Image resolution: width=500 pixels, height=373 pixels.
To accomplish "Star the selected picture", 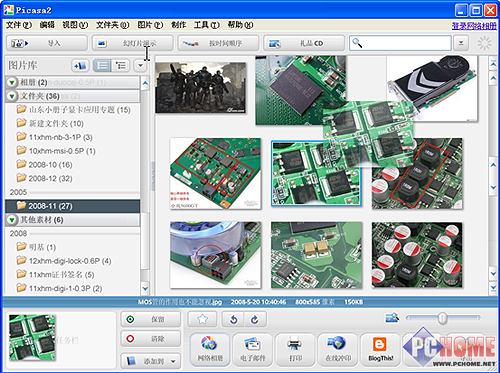I will (x=202, y=319).
